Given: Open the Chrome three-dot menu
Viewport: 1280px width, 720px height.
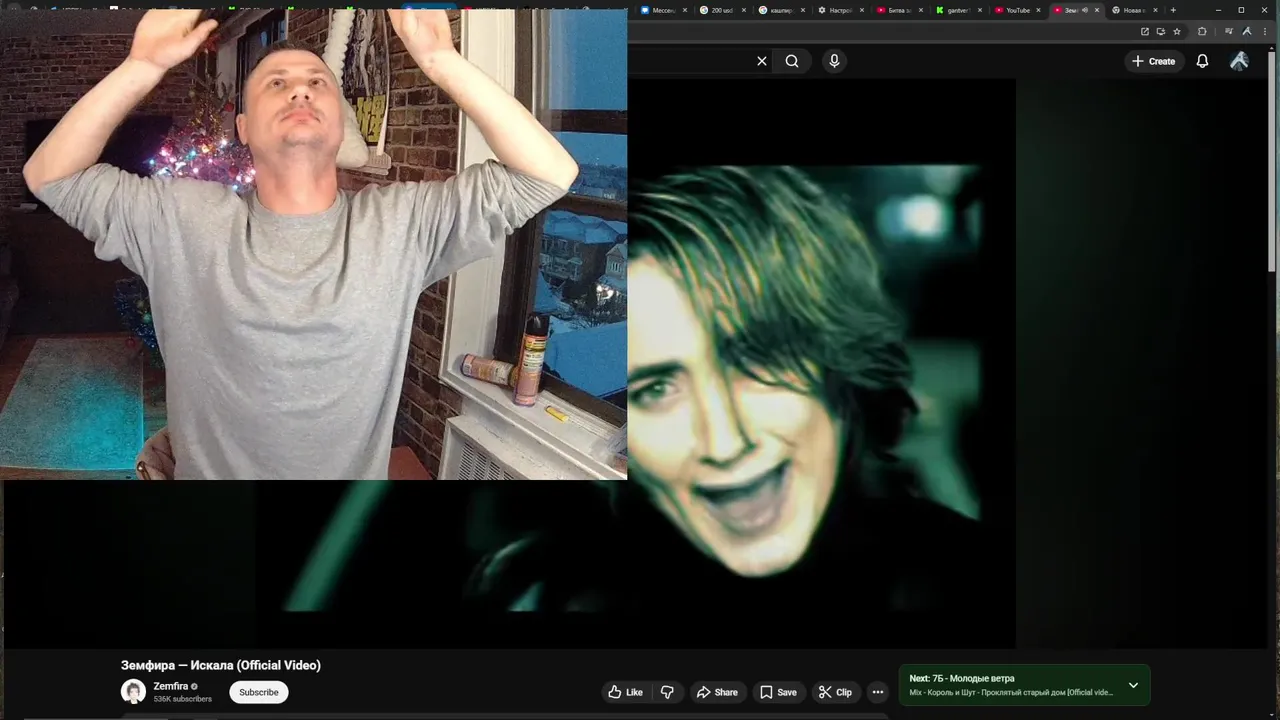Looking at the screenshot, I should tap(1265, 31).
